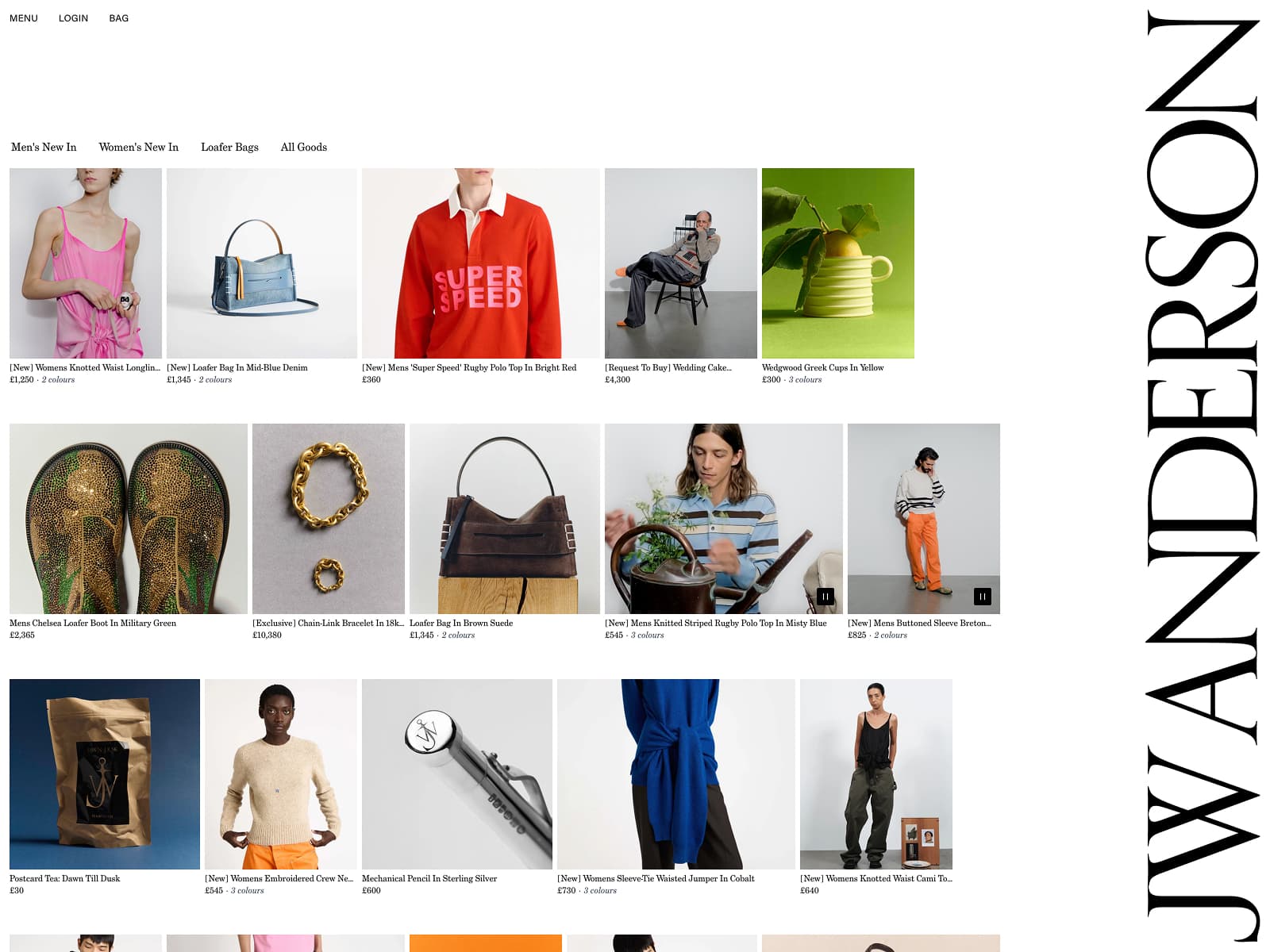Click the JW Anderson vertical logo
This screenshot has width=1270, height=952.
tap(1203, 476)
